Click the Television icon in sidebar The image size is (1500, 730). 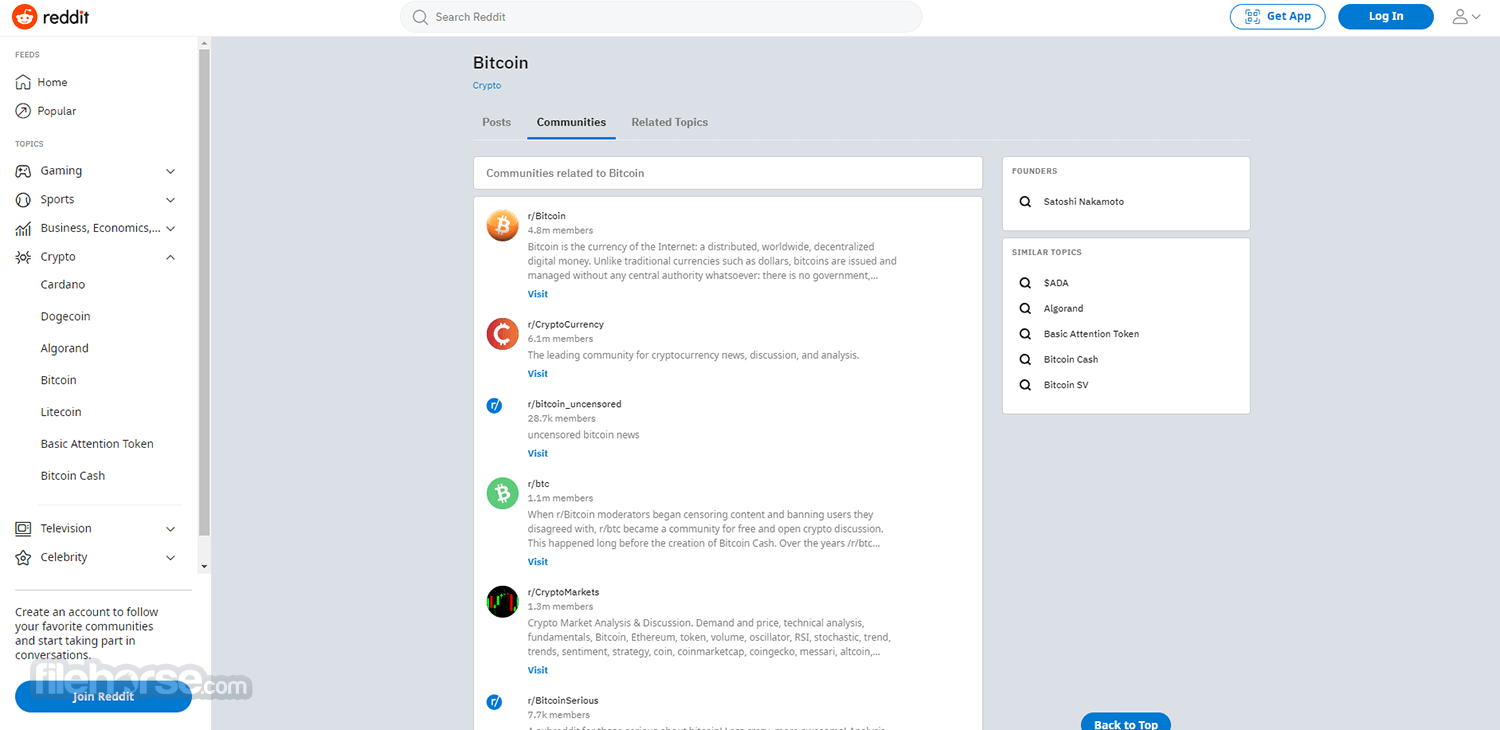click(23, 529)
